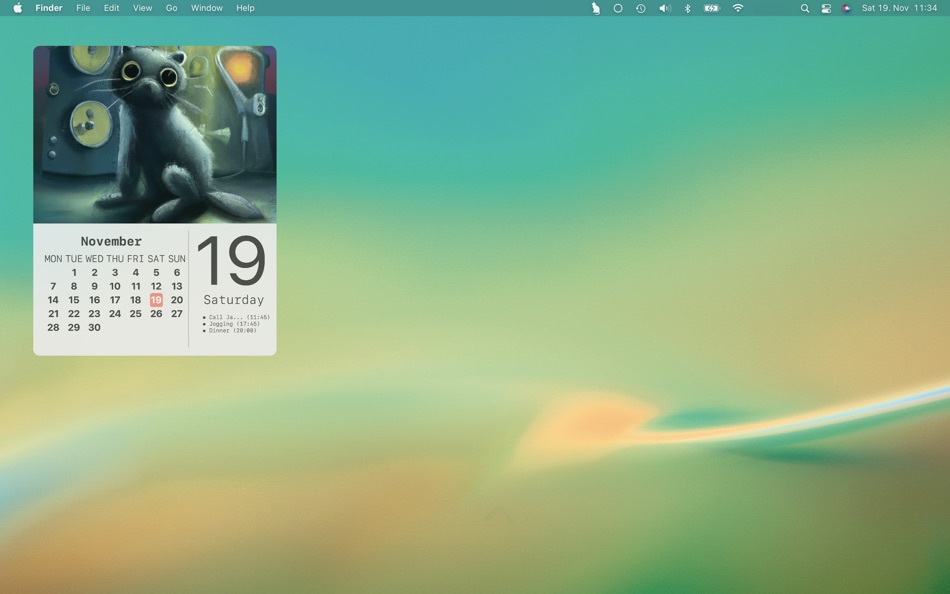Click the date and time in menu bar
Viewport: 950px width, 594px height.
click(899, 8)
